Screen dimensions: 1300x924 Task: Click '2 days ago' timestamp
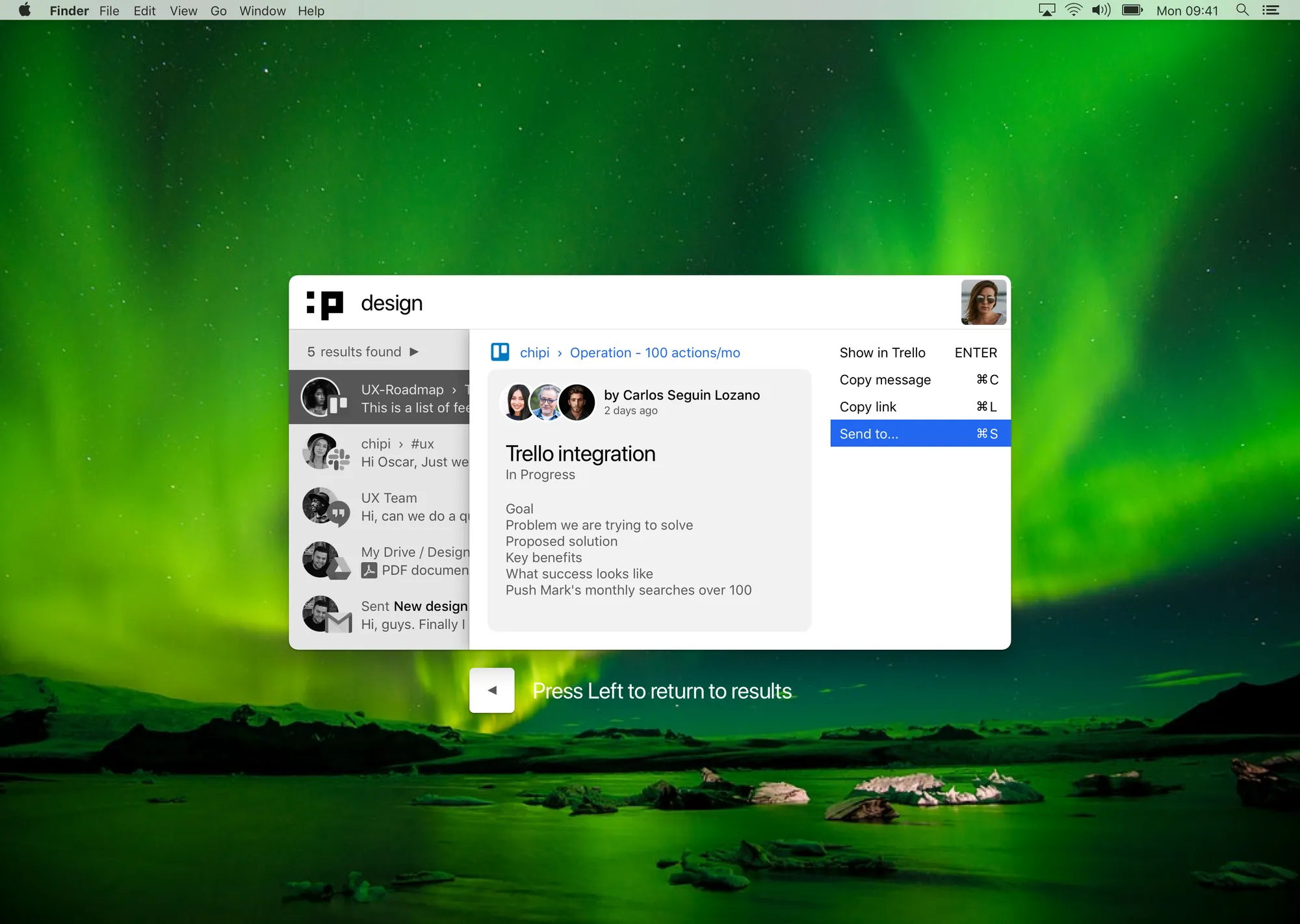[x=630, y=411]
